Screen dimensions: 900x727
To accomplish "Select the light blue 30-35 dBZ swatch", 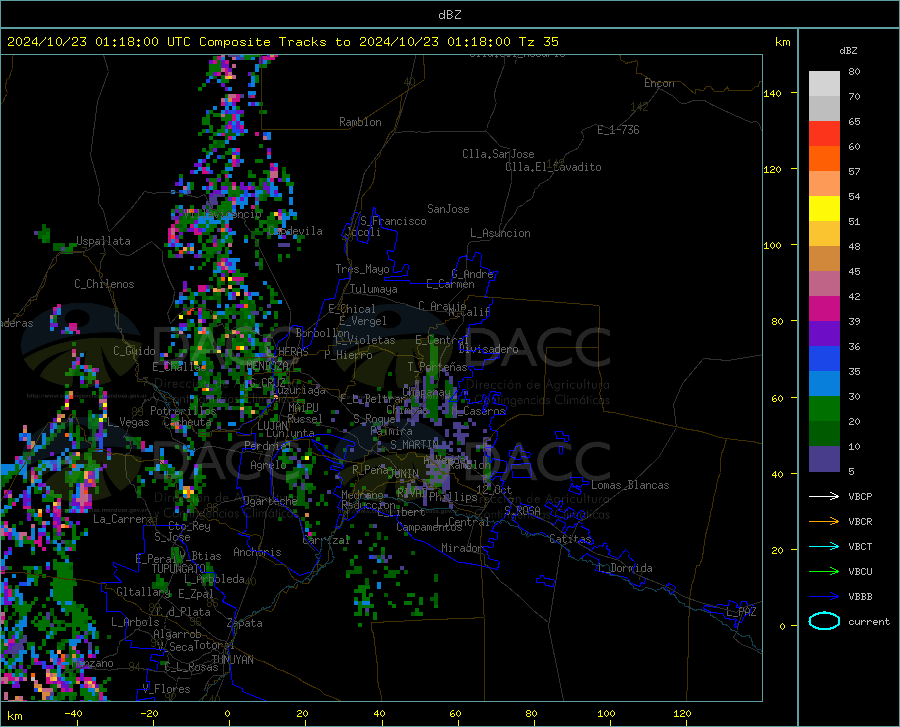I will click(x=824, y=384).
